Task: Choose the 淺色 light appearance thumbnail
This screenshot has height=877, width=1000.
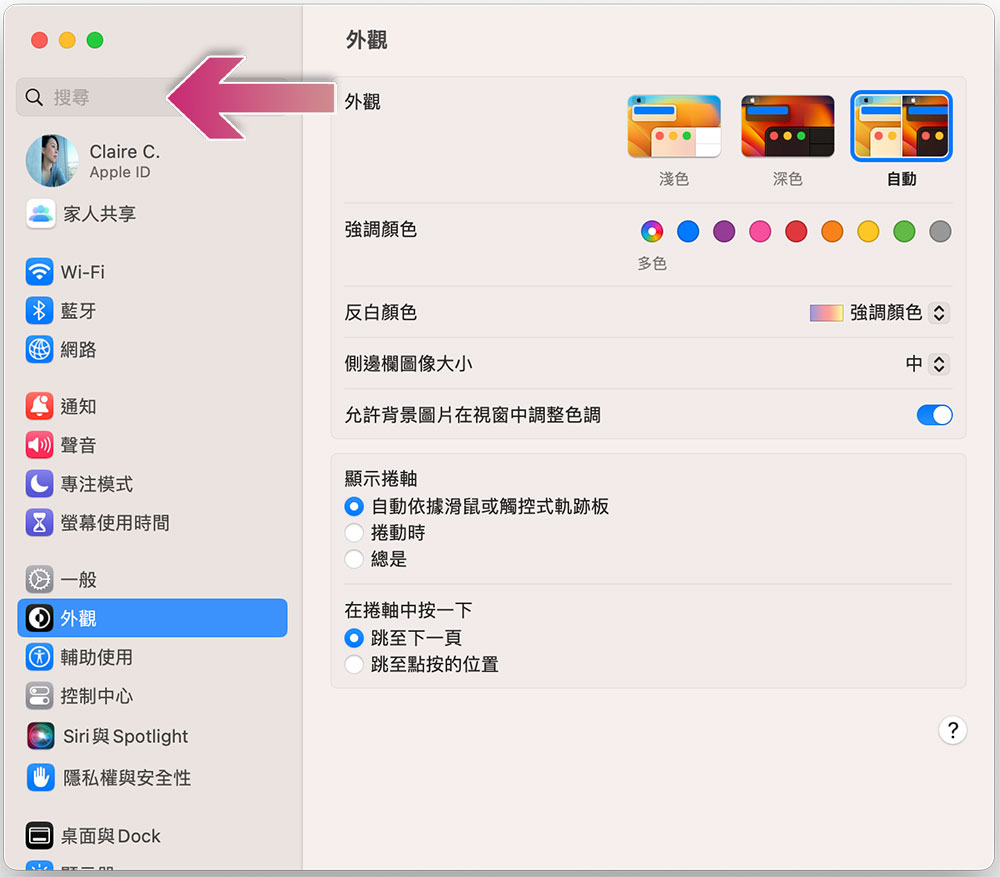Action: click(674, 126)
